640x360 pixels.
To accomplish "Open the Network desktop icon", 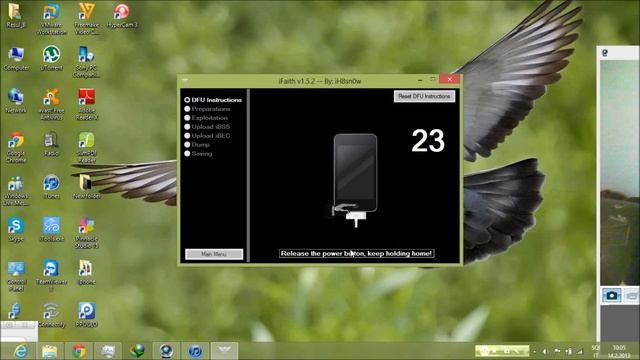I will pos(16,101).
